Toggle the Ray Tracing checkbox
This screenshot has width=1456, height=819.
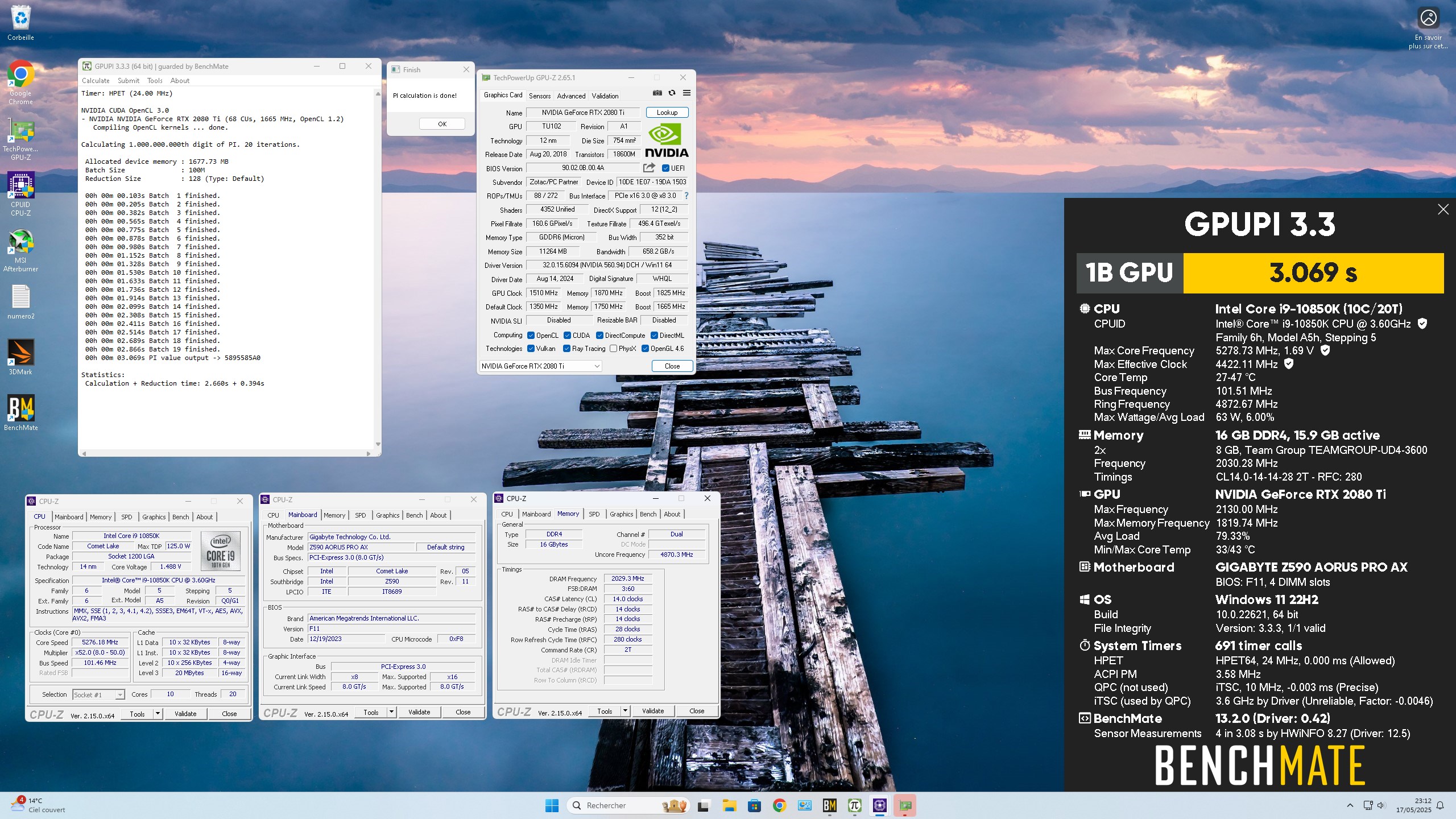click(x=566, y=349)
